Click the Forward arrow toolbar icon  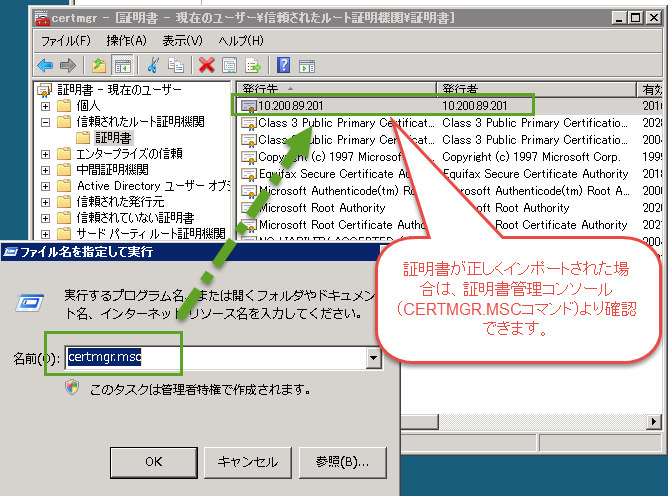click(68, 66)
